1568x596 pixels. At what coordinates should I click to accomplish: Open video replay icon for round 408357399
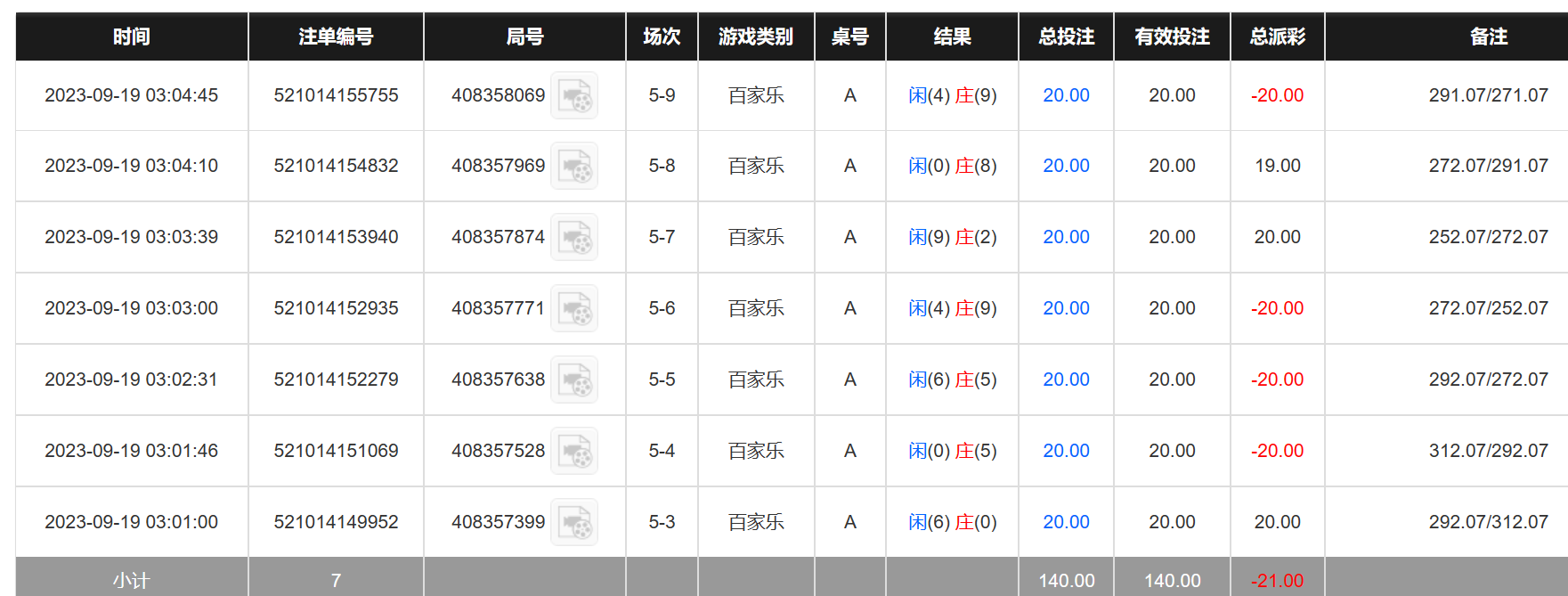574,523
